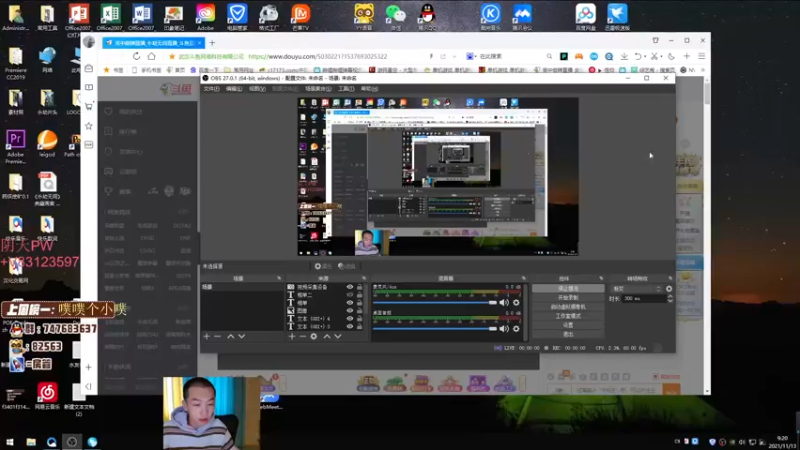Open OBS 设置 button in controls
The height and width of the screenshot is (450, 800).
(x=568, y=325)
